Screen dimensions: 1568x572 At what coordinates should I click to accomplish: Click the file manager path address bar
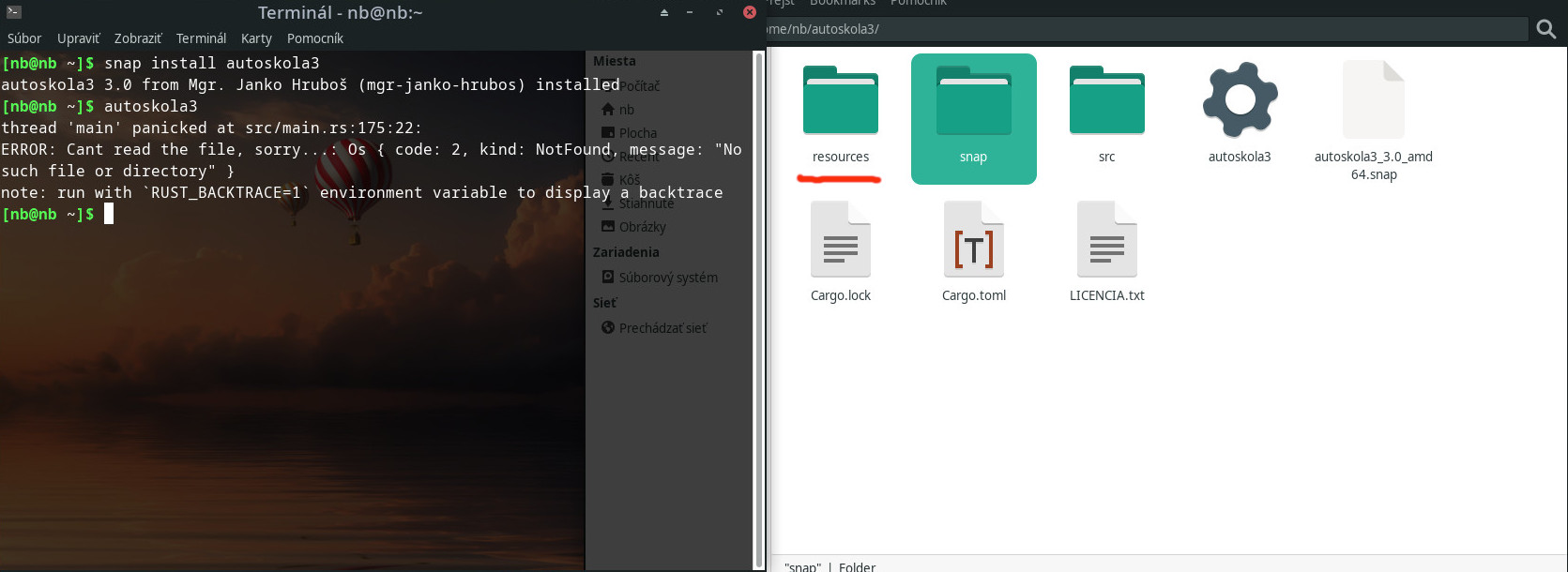pos(1145,29)
